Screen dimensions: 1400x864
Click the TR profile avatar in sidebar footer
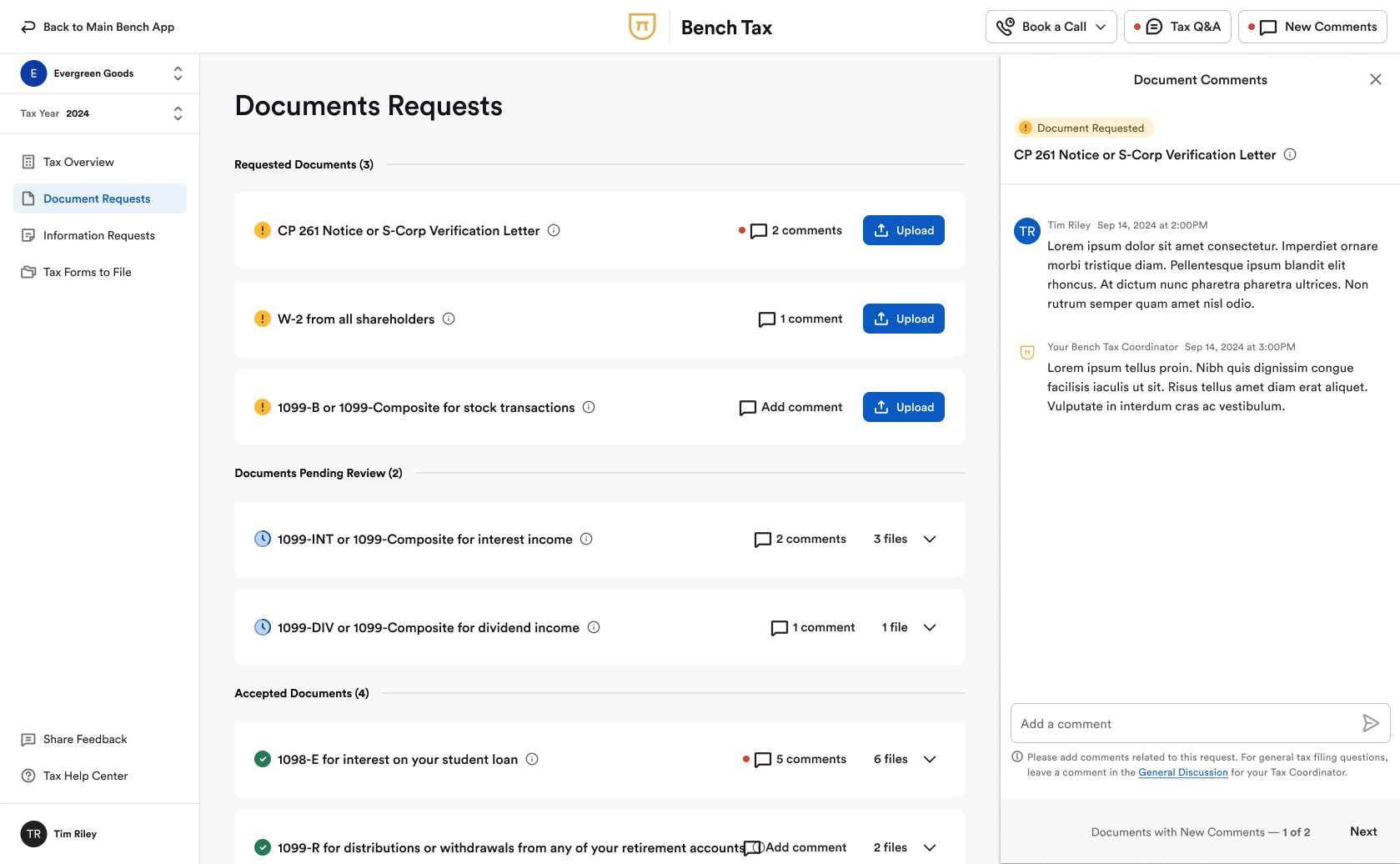tap(33, 834)
